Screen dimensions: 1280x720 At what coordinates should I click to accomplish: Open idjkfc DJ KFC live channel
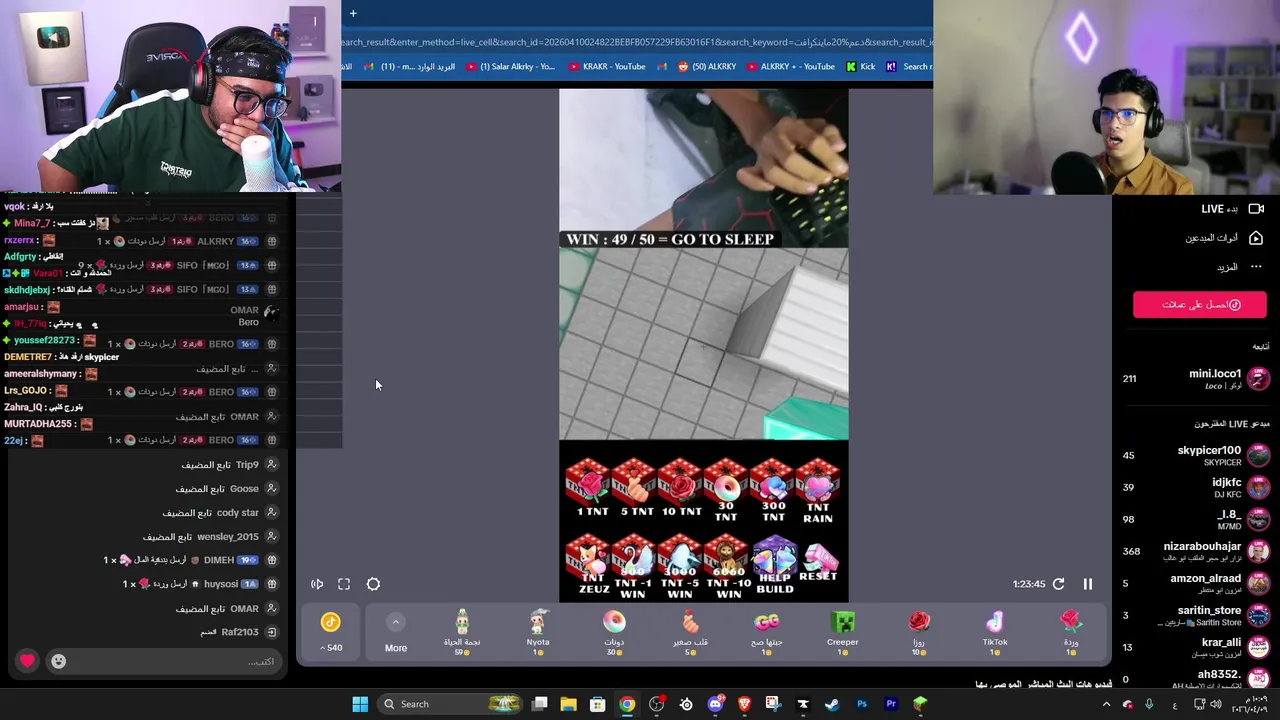(x=1195, y=487)
